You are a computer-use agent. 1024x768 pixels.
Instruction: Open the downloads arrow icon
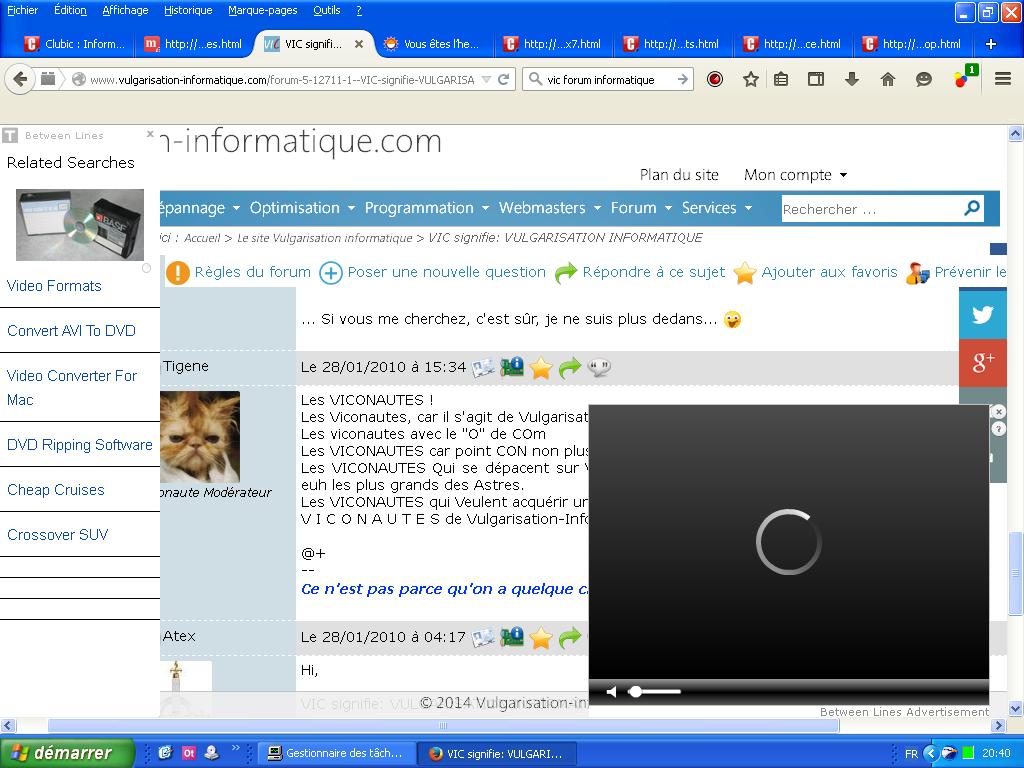[x=852, y=80]
